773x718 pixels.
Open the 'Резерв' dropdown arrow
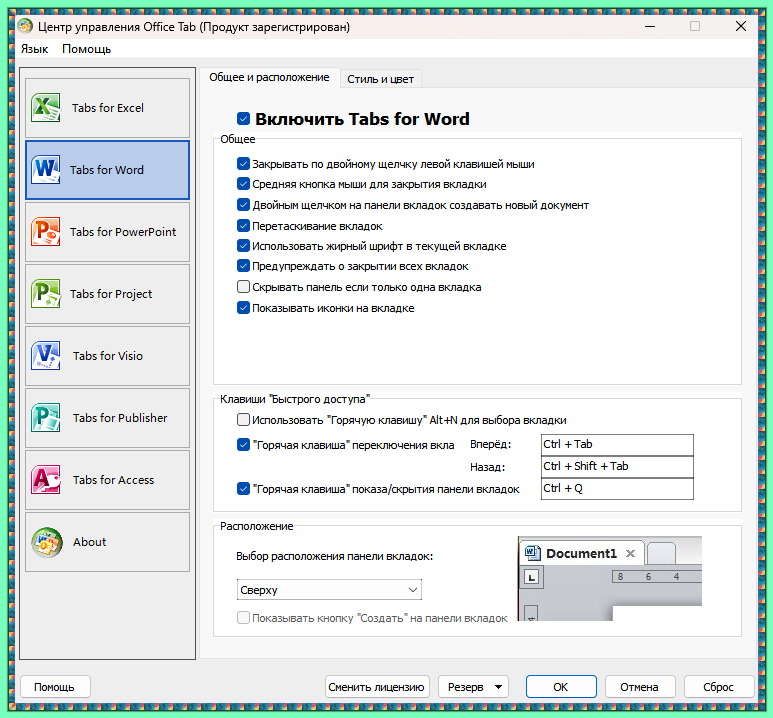498,687
